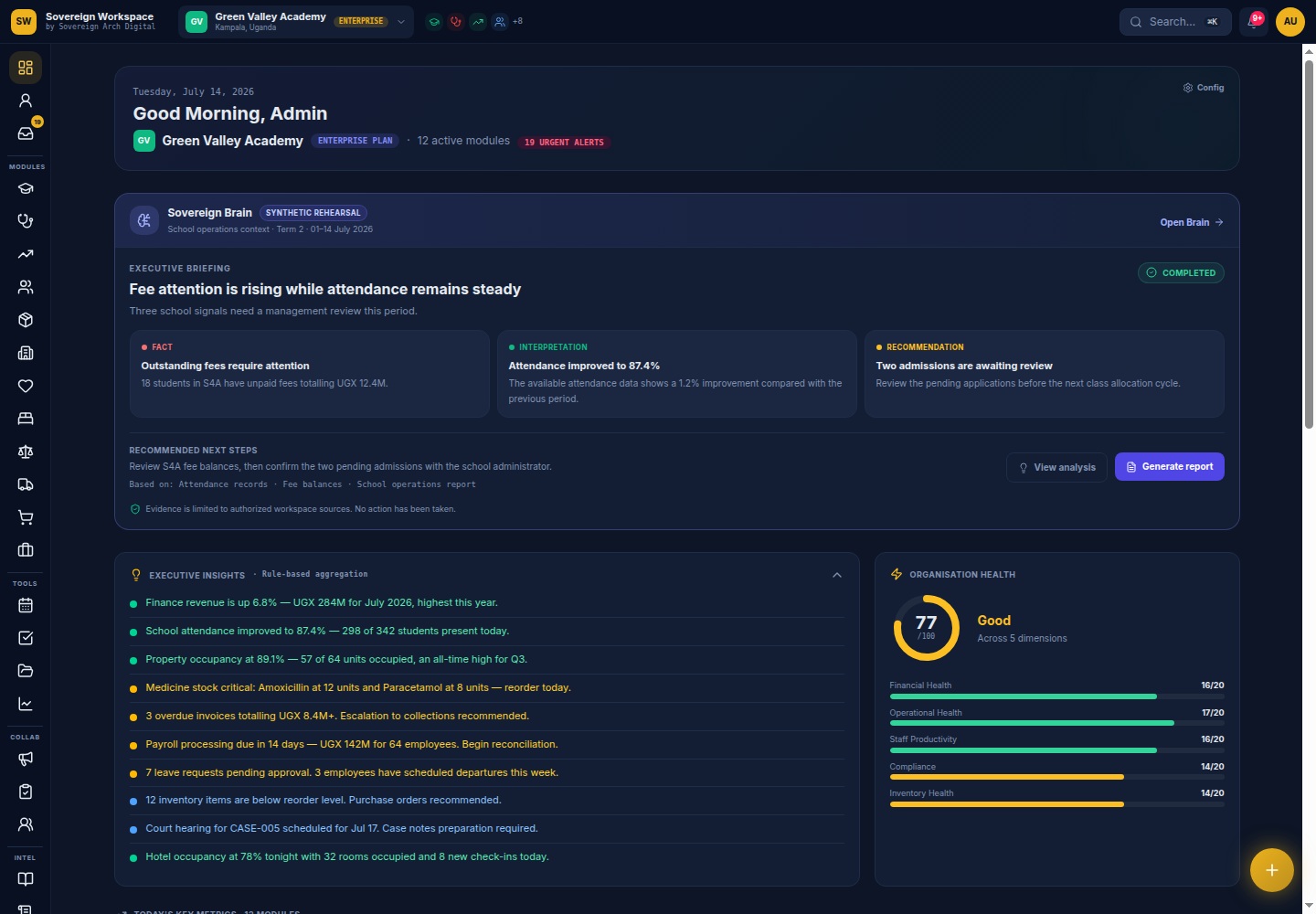This screenshot has width=1316, height=914.
Task: Open the team users icon under Collab
Action: pyautogui.click(x=26, y=824)
